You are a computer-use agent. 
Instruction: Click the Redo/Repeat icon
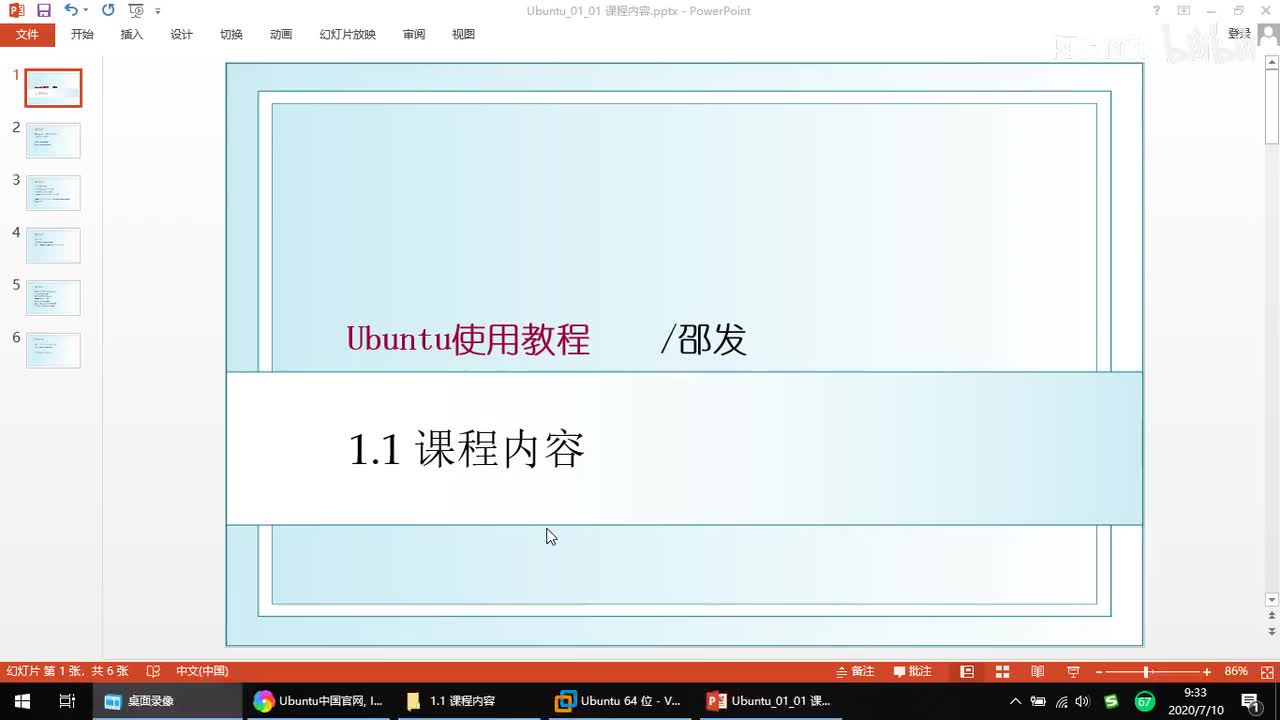(x=108, y=10)
